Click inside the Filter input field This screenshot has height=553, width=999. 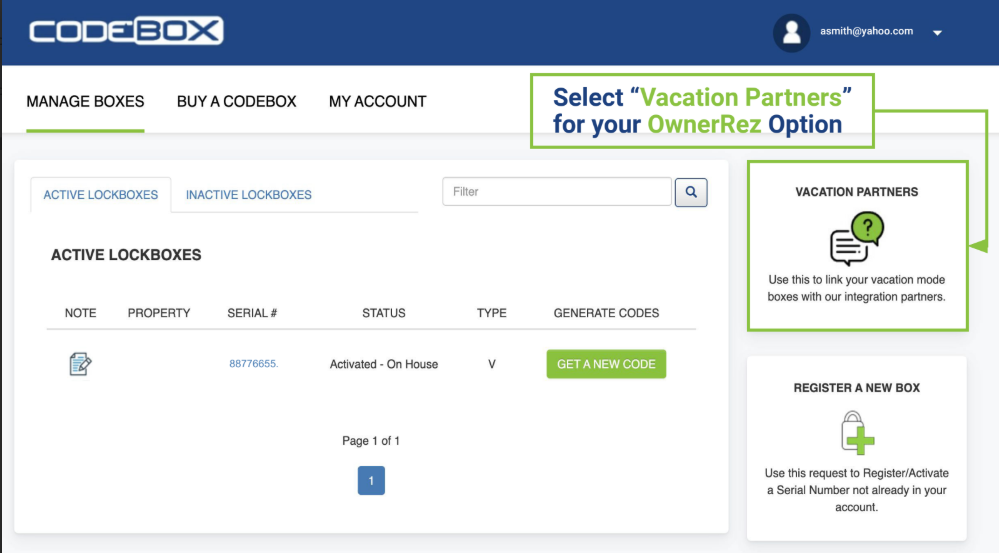pos(556,191)
